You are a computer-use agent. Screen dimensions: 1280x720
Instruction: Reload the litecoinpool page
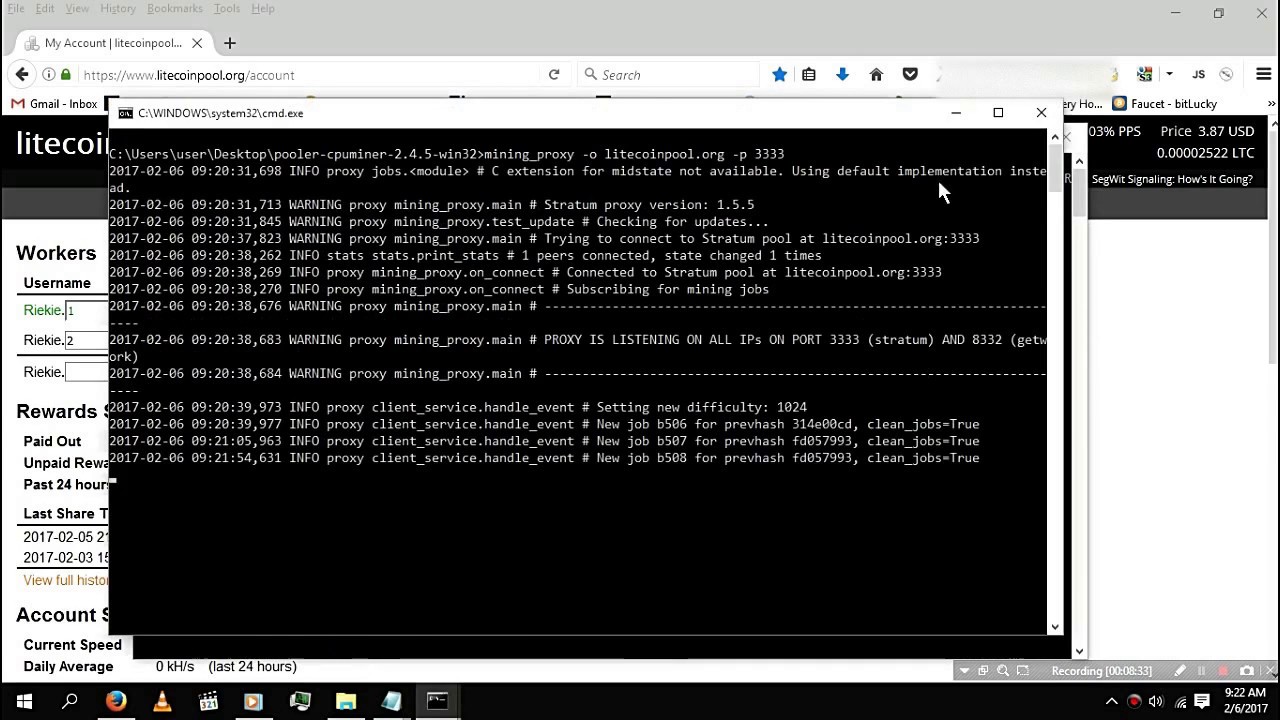554,74
